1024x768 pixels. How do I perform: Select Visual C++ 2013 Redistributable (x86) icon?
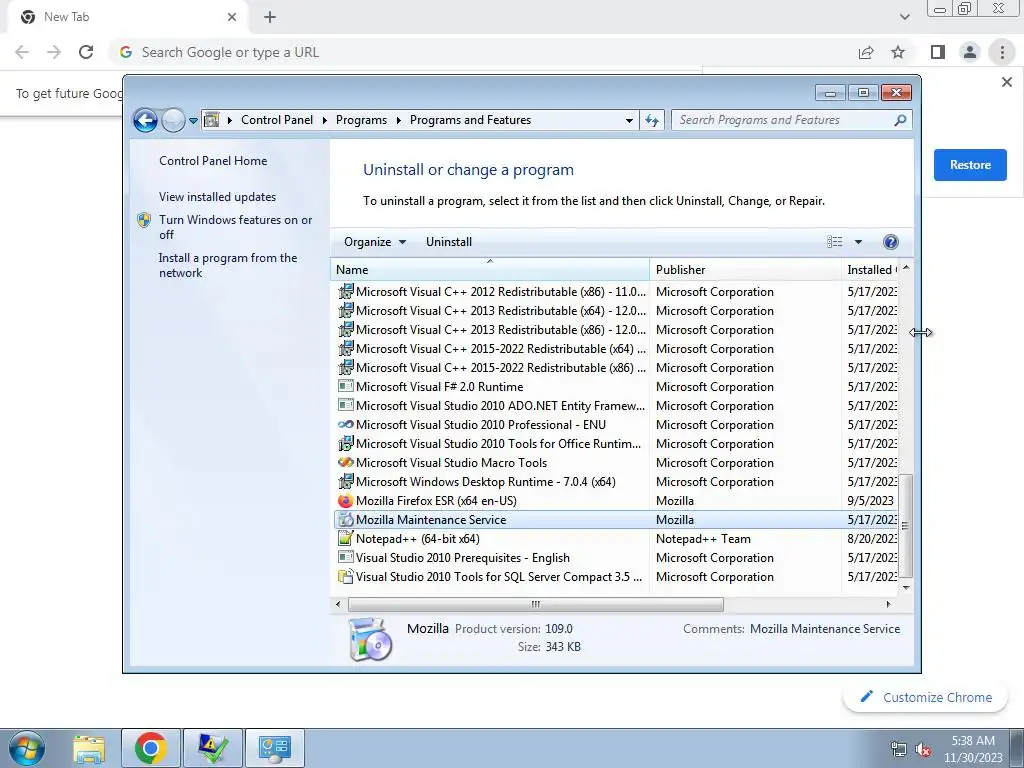coord(345,329)
